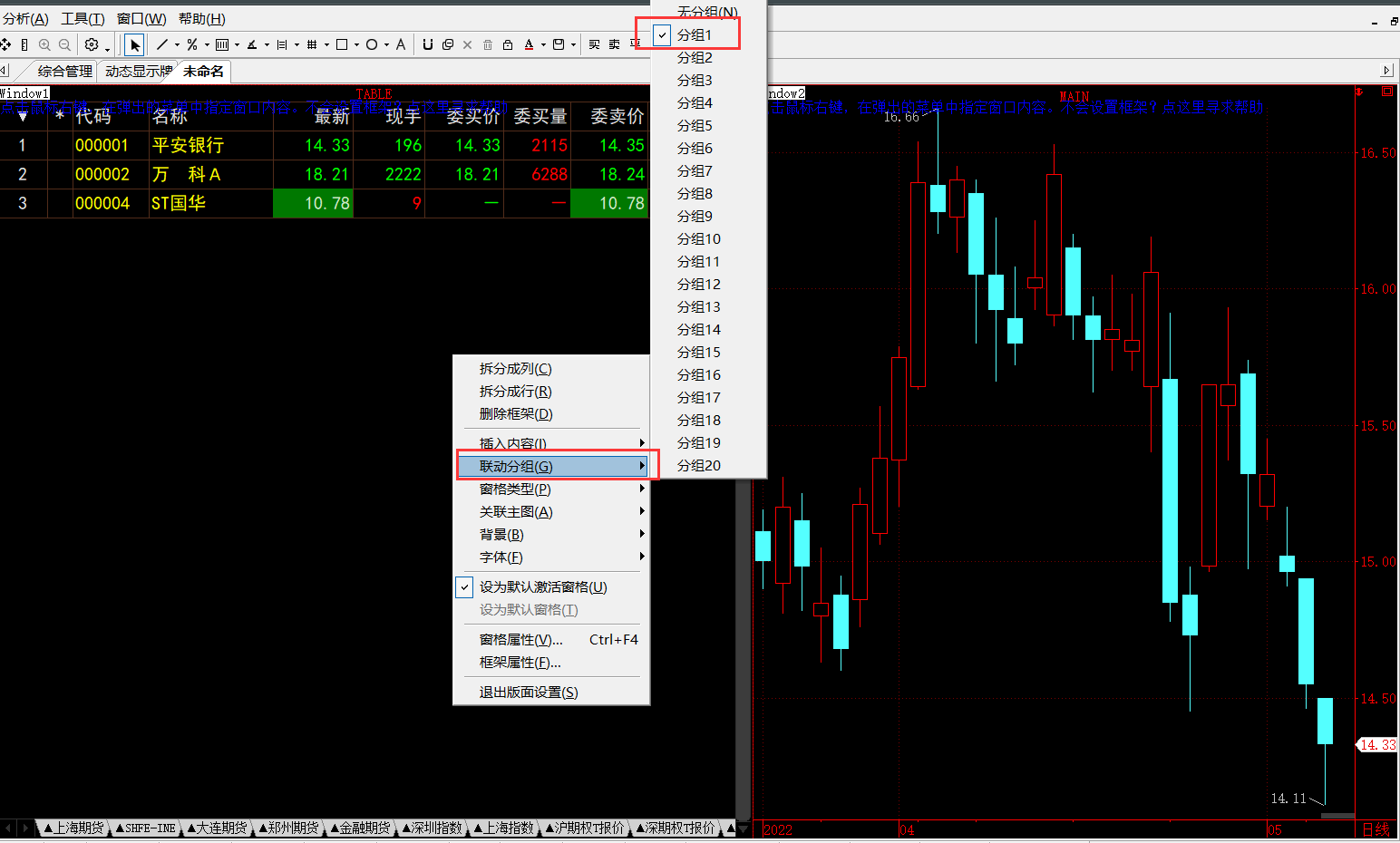Click the overlapping shapes copy icon
The image size is (1400, 843).
[448, 44]
